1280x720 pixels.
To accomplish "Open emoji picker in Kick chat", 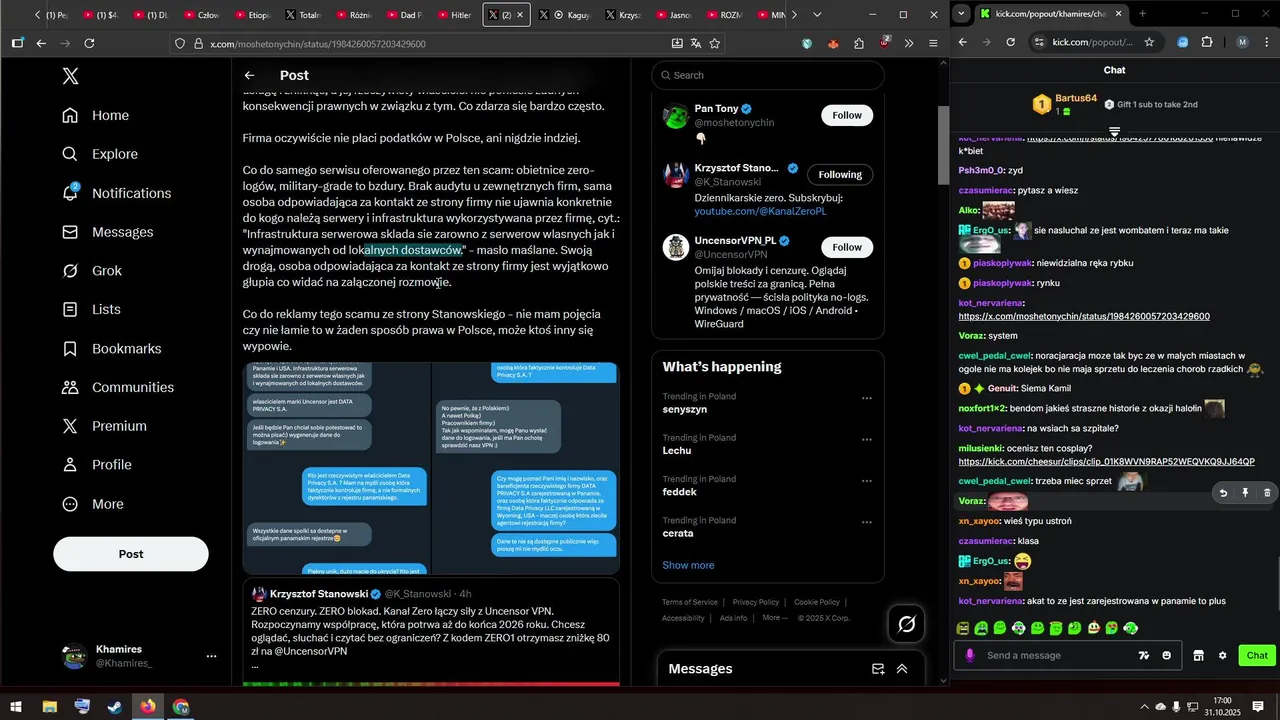I will pos(1167,656).
